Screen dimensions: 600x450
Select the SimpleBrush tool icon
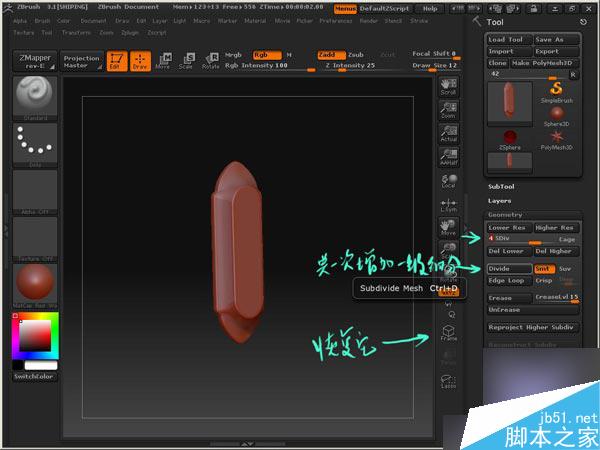tap(556, 92)
